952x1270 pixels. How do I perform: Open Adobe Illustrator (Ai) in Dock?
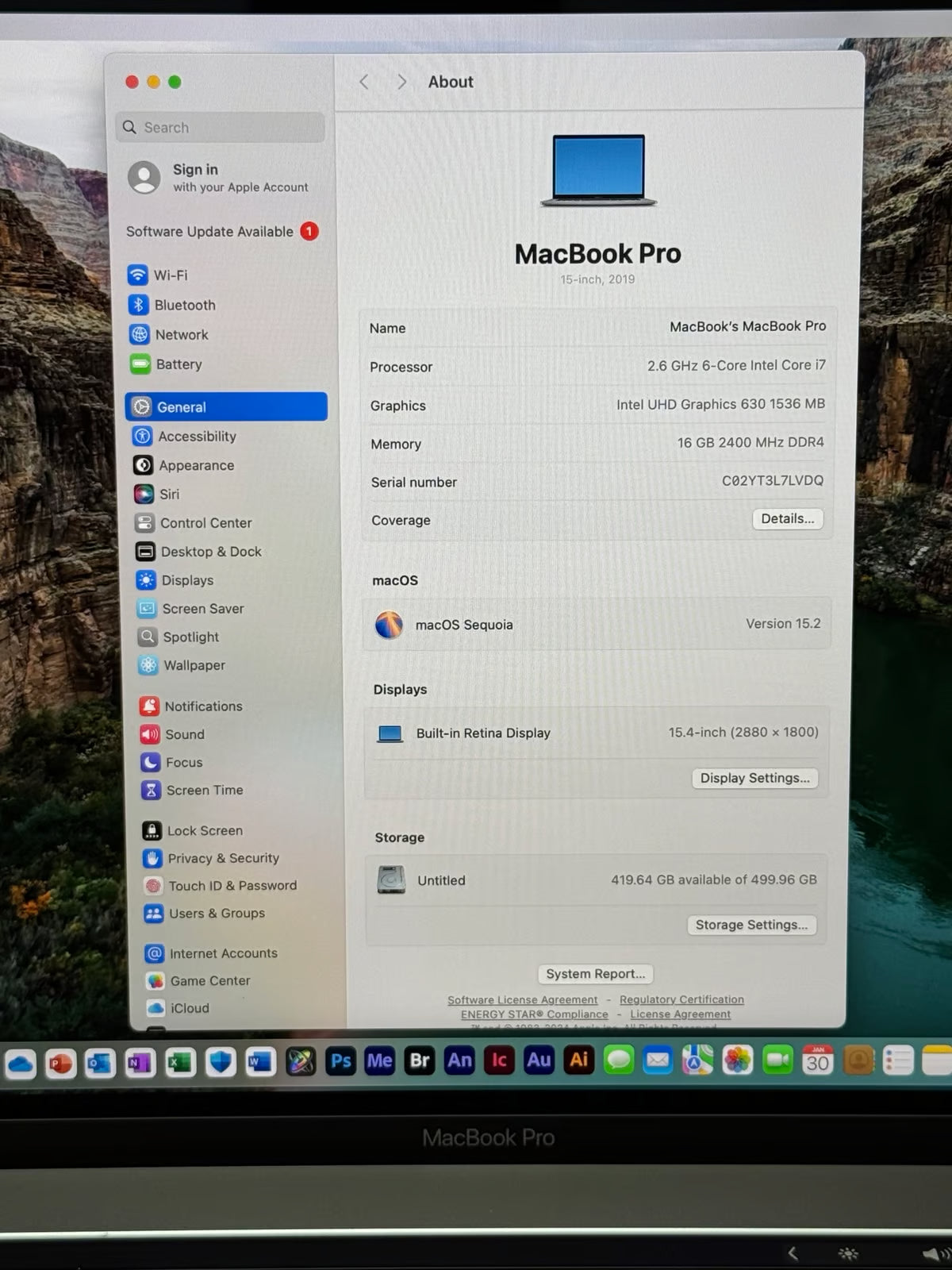pos(579,1060)
